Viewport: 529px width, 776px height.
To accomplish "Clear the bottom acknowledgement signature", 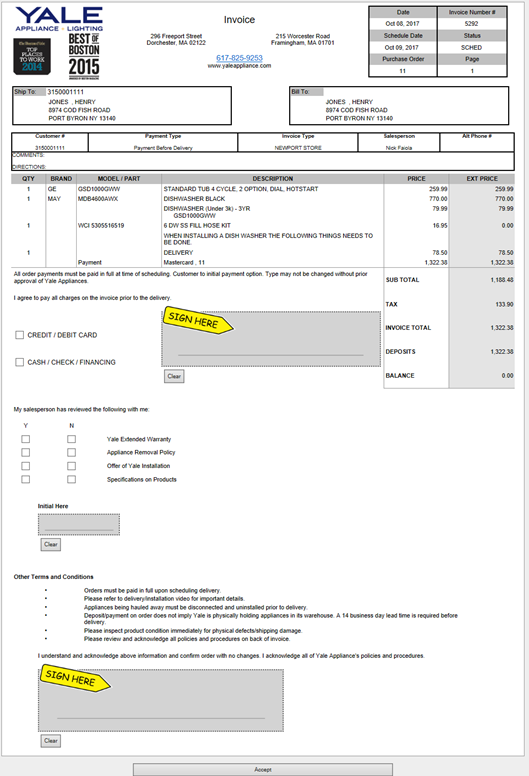I will [x=50, y=741].
